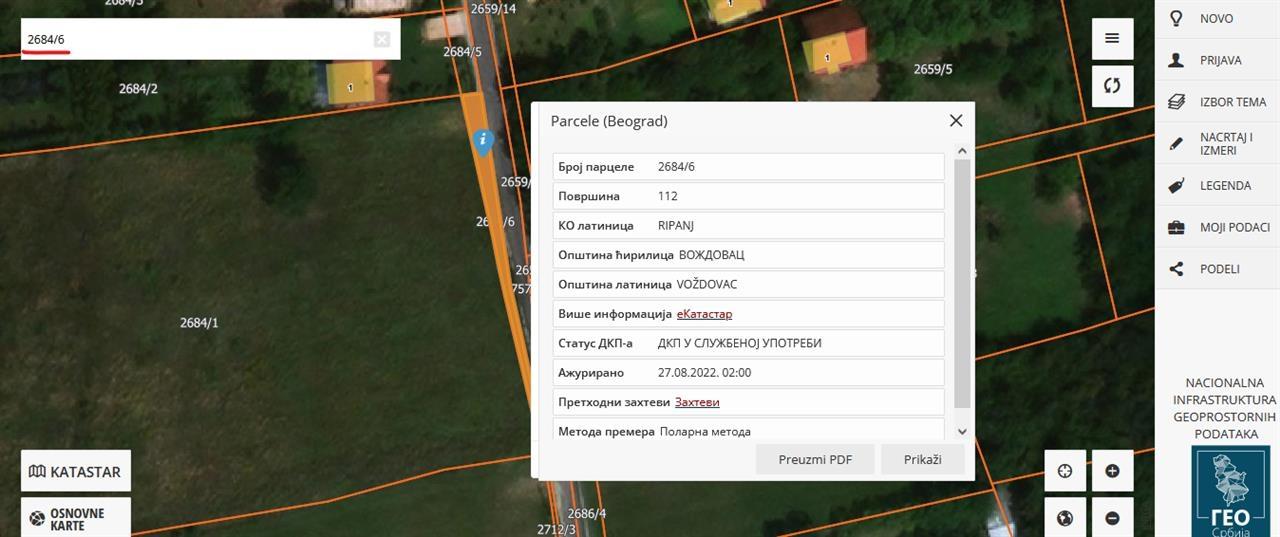
Task: Click parcel label 2684/5 on map
Action: [x=462, y=51]
